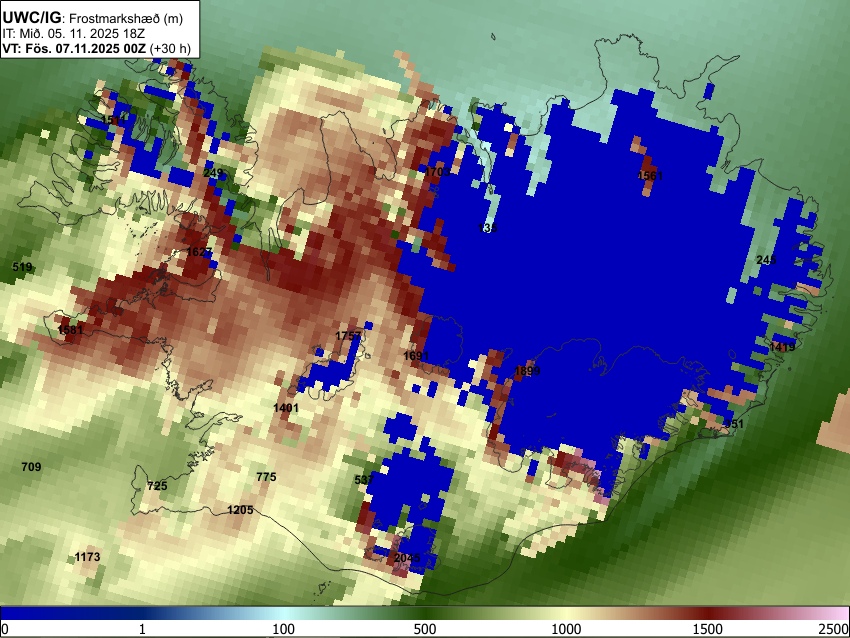The width and height of the screenshot is (850, 638).
Task: Click the "1419" value on the east coast
Action: 782,347
